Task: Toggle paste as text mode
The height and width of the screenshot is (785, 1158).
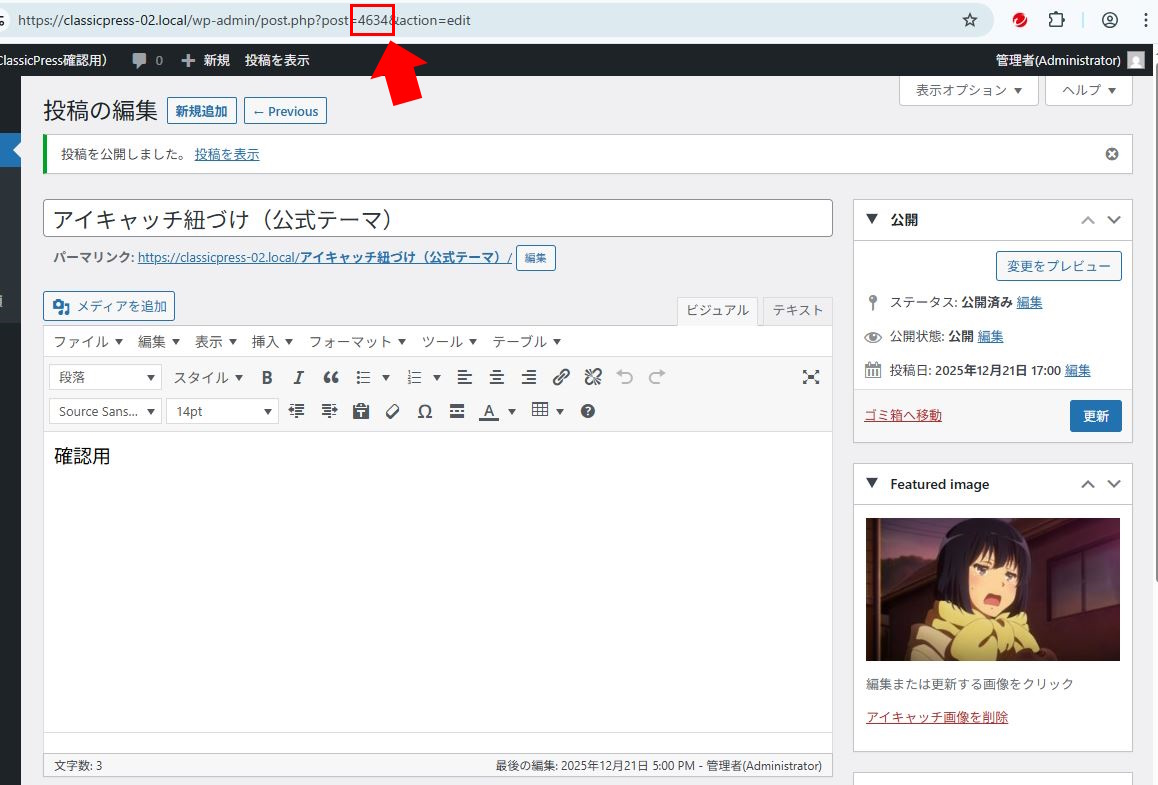Action: click(x=361, y=411)
